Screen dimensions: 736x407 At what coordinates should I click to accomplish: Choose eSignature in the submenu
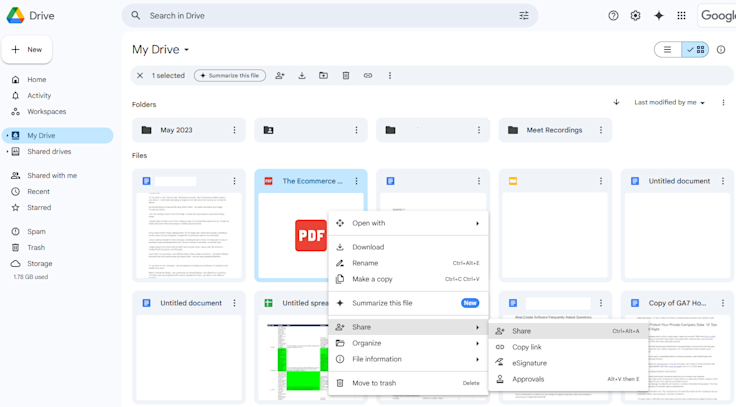[568, 363]
